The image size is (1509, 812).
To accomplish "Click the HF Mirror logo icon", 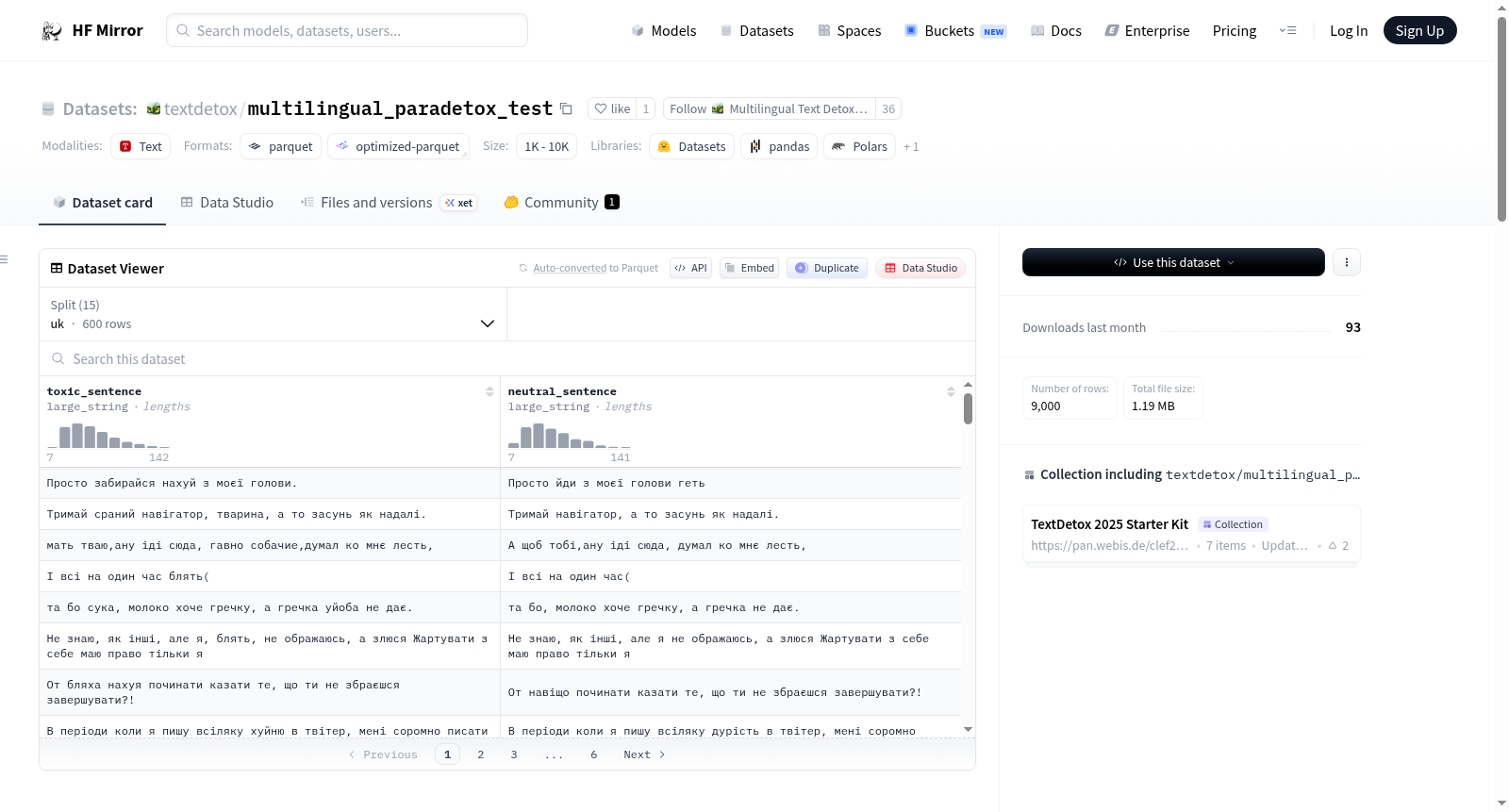I will [x=52, y=31].
